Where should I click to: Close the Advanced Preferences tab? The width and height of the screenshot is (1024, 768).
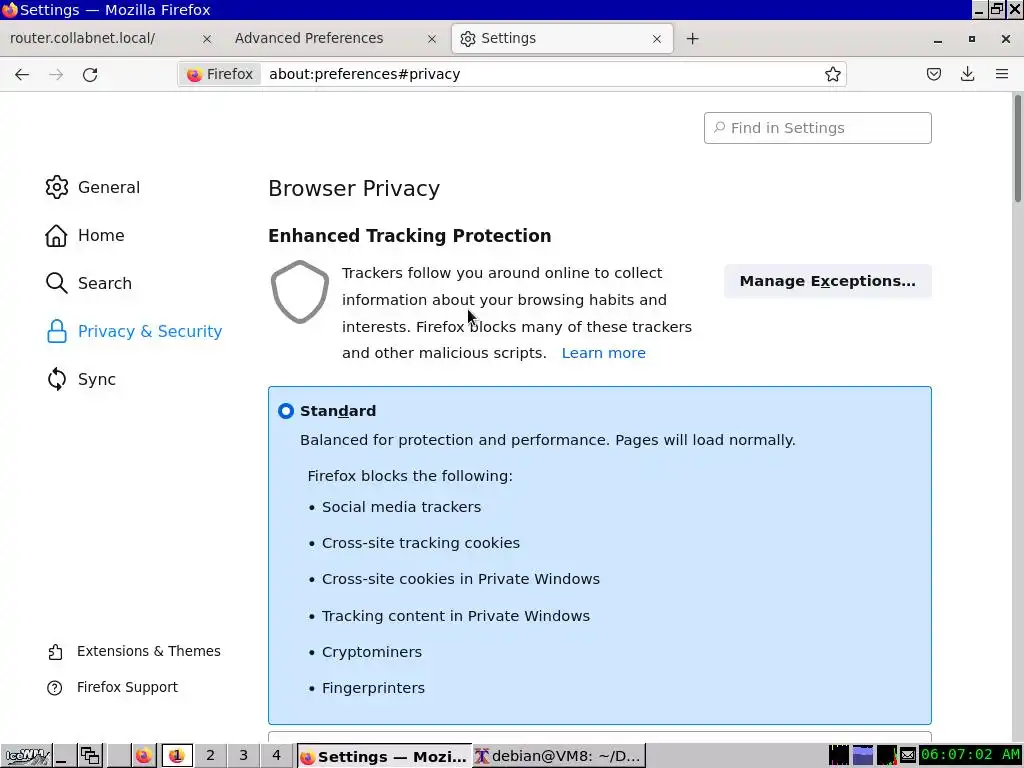point(432,39)
